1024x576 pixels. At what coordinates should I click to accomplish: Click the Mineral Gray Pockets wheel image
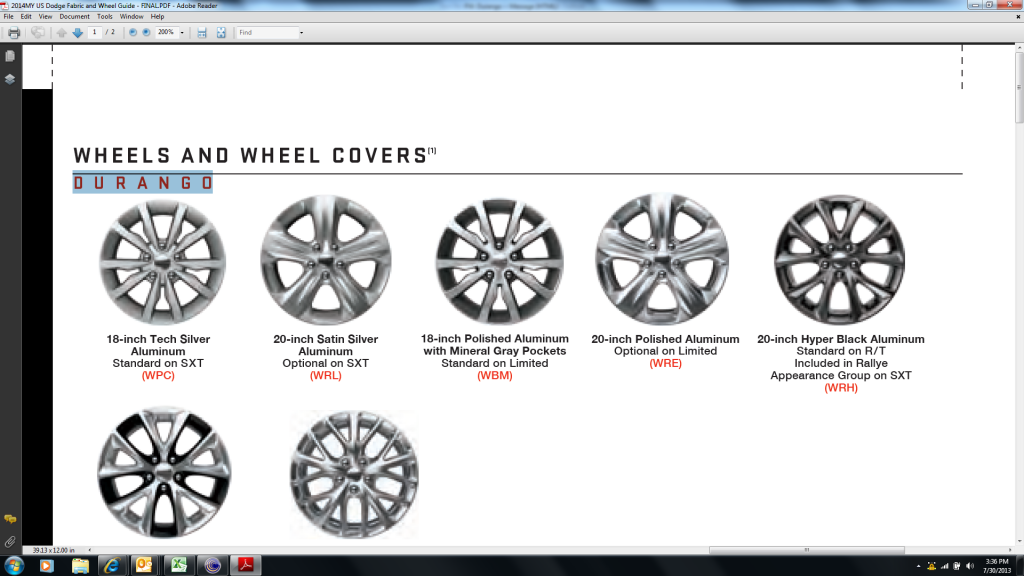pos(500,261)
